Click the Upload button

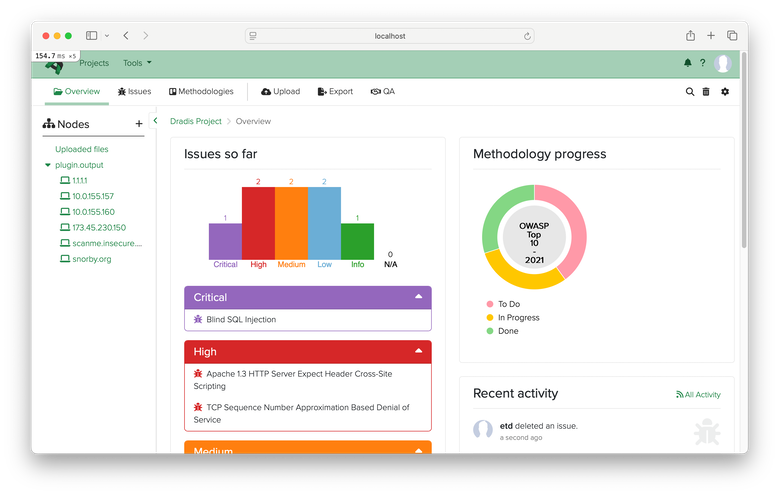pos(281,92)
